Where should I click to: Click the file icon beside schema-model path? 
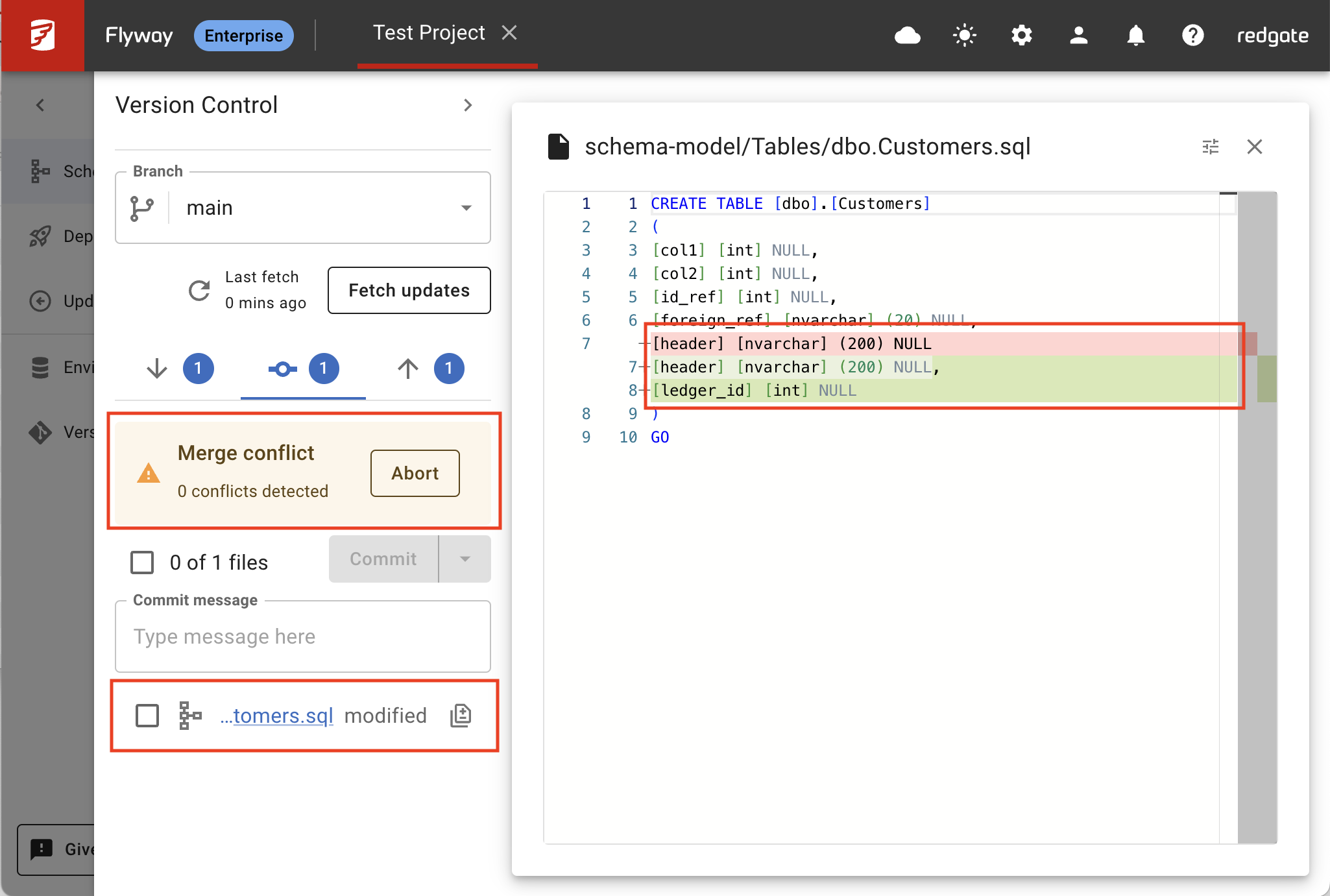[559, 147]
